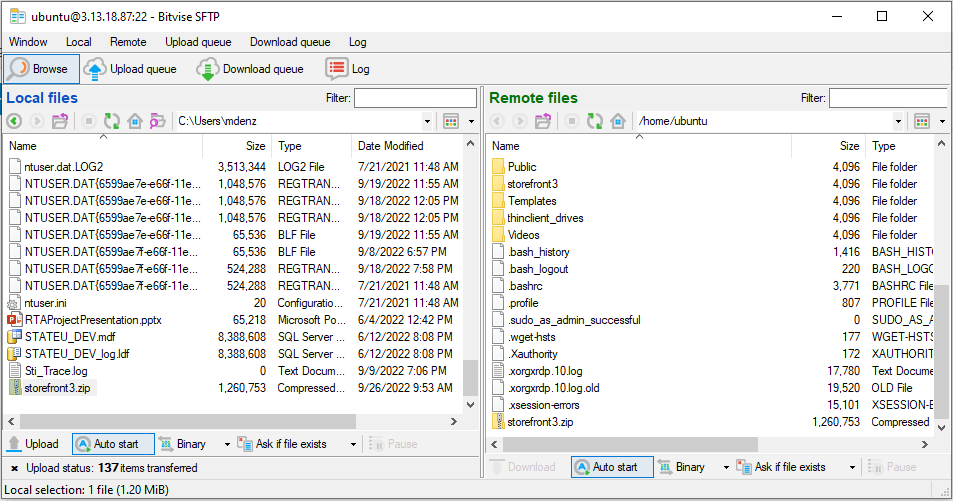The image size is (953, 501).
Task: Click the stop icon in Remote files toolbar
Action: 572,121
